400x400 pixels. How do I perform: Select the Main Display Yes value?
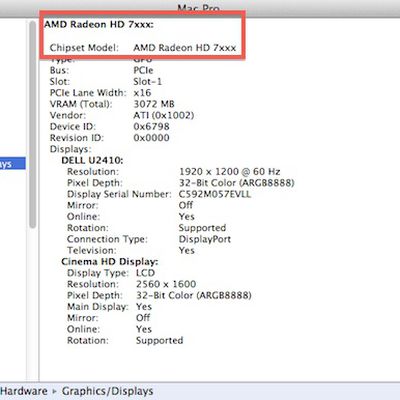click(144, 307)
